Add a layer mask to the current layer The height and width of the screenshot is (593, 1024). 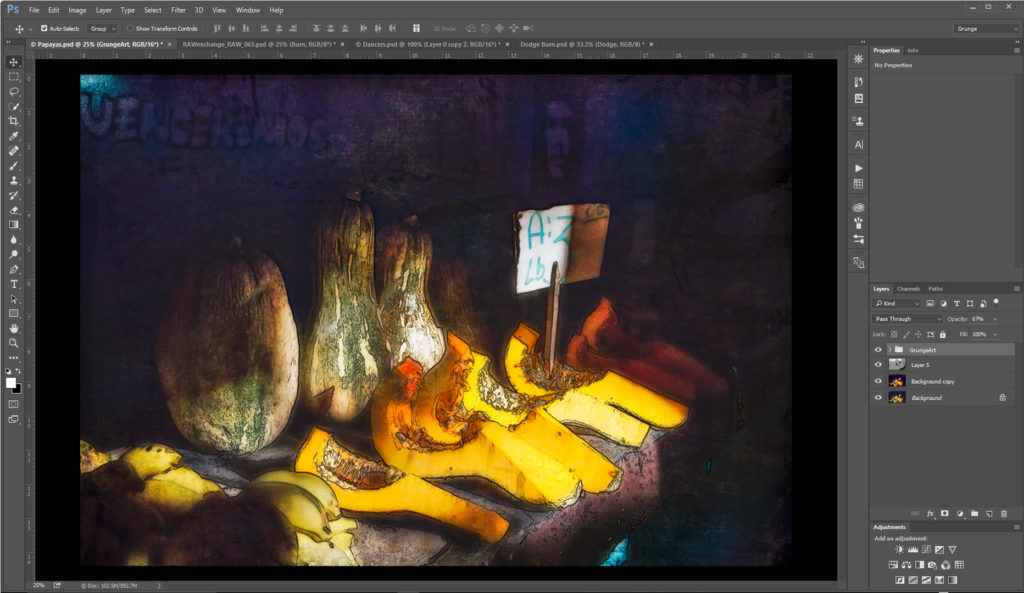click(x=944, y=513)
